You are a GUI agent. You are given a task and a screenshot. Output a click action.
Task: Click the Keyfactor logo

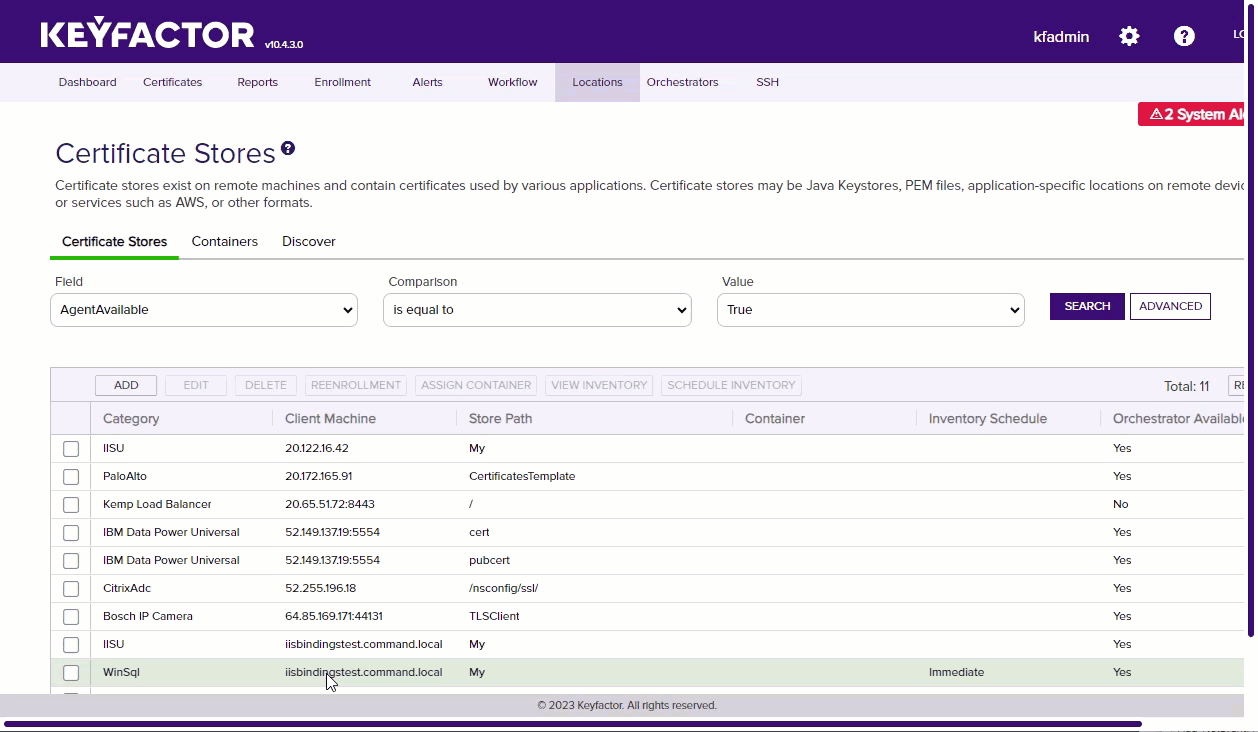point(148,35)
